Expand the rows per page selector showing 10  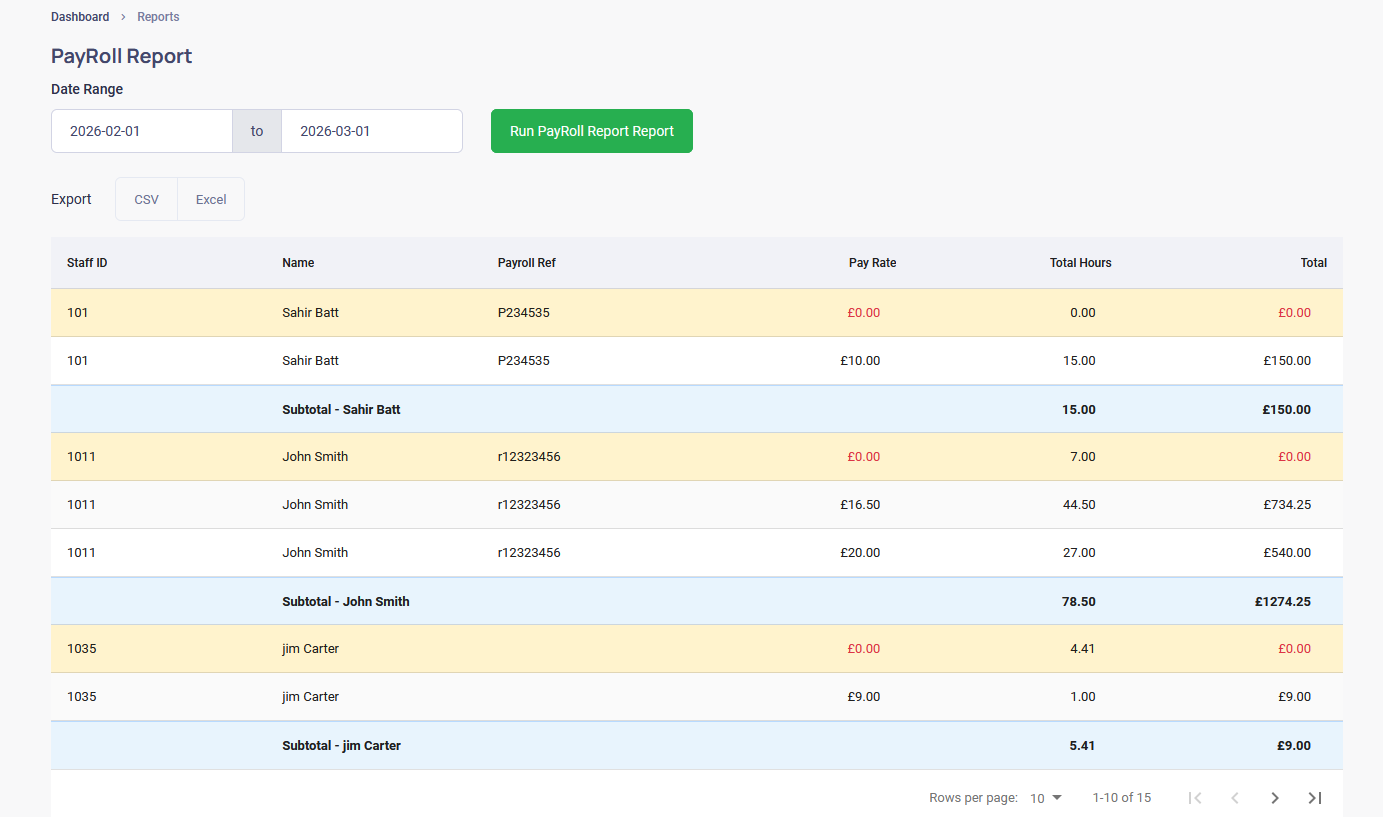[x=1045, y=798]
